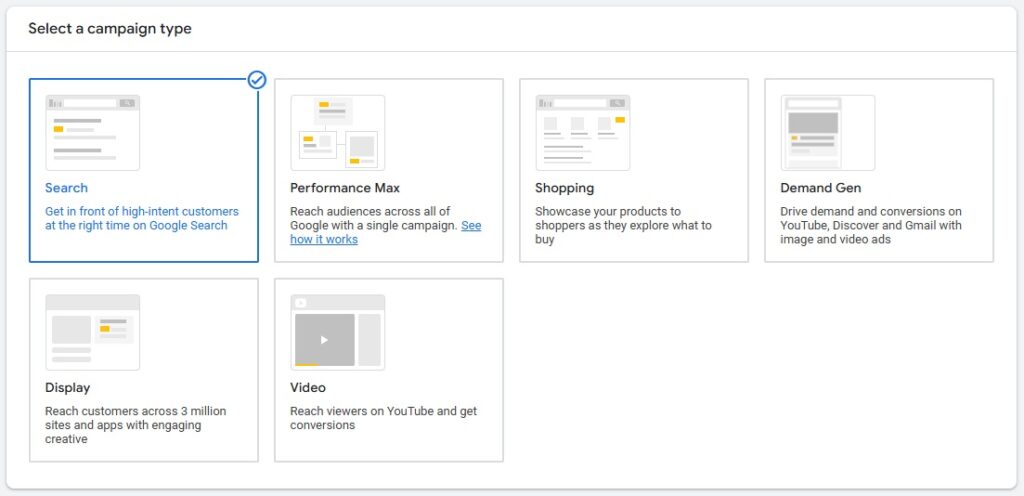Click Demand Gen description mentioning YouTube, Discover
This screenshot has height=496, width=1024.
[871, 225]
